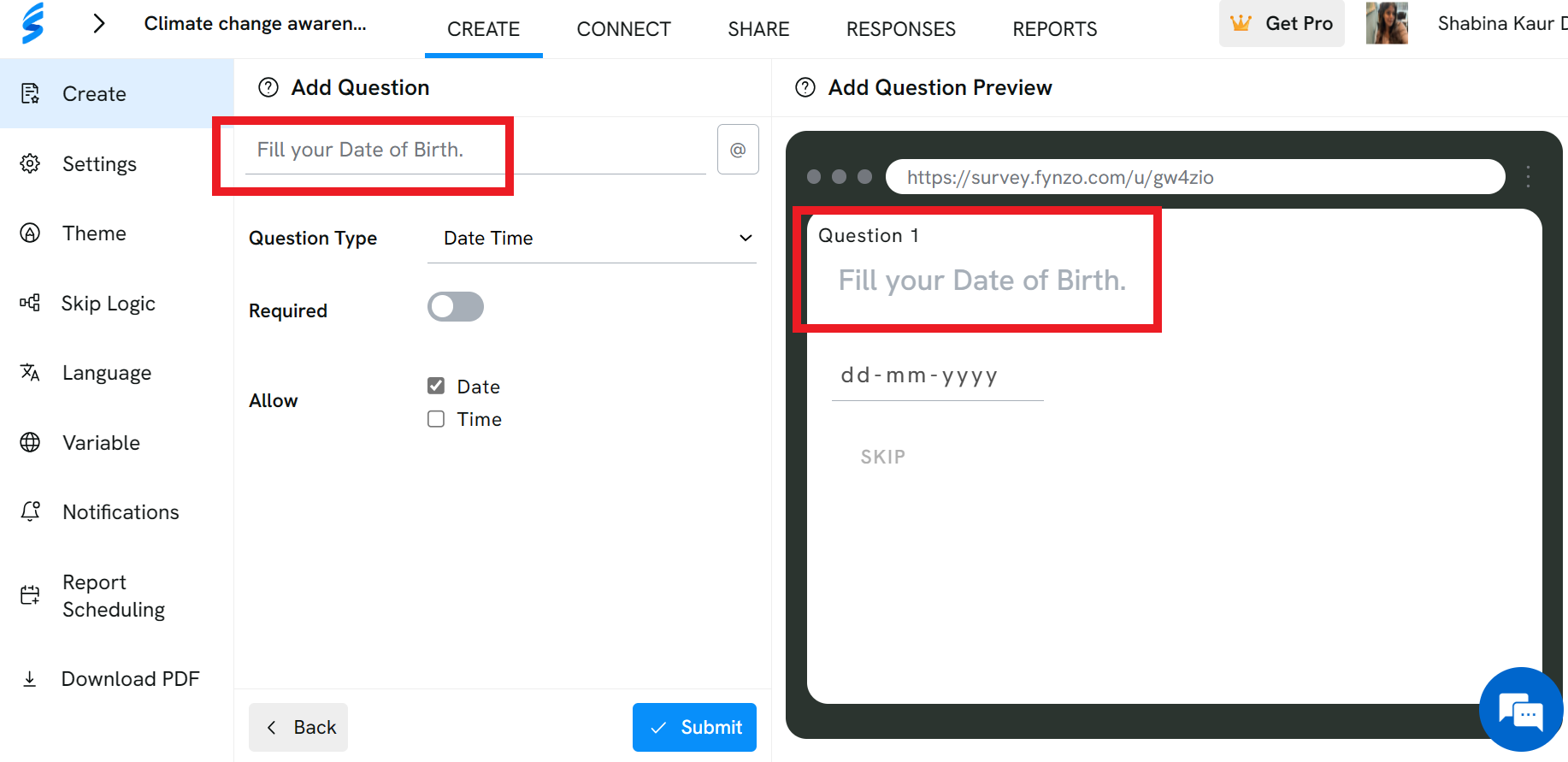This screenshot has width=1568, height=762.
Task: Click the Add Question help icon
Action: [268, 87]
